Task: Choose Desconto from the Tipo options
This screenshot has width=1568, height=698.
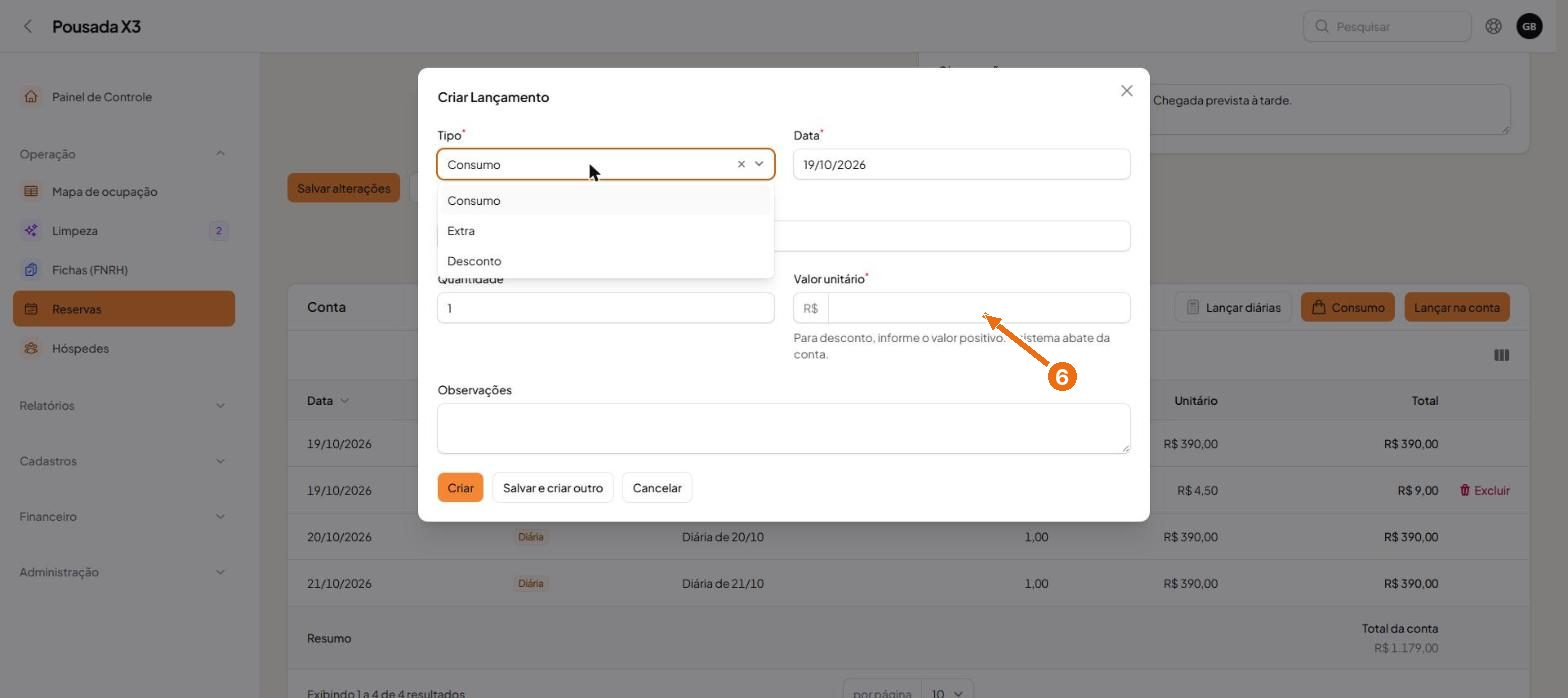Action: point(606,261)
